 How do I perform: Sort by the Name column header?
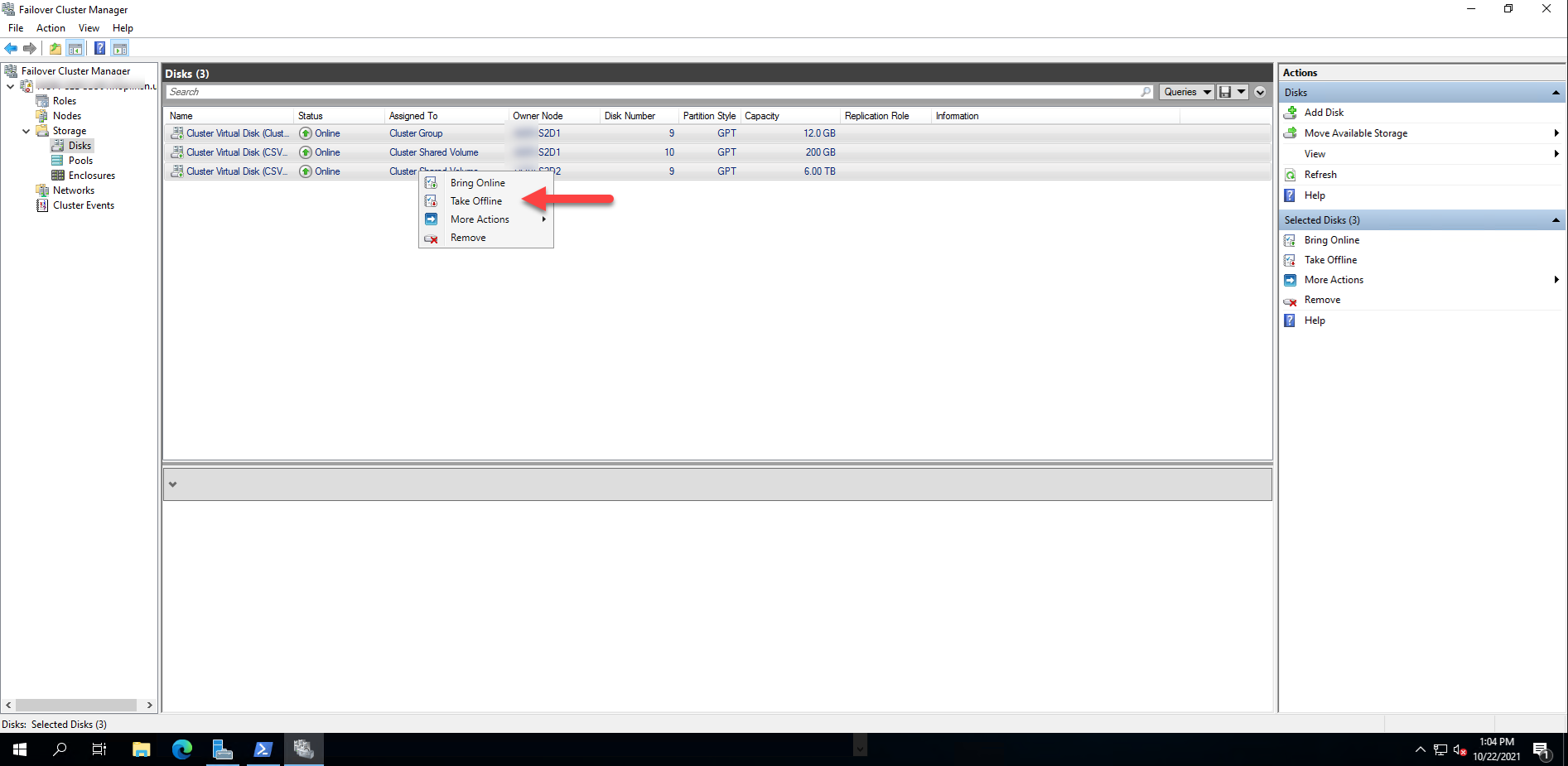(x=229, y=116)
